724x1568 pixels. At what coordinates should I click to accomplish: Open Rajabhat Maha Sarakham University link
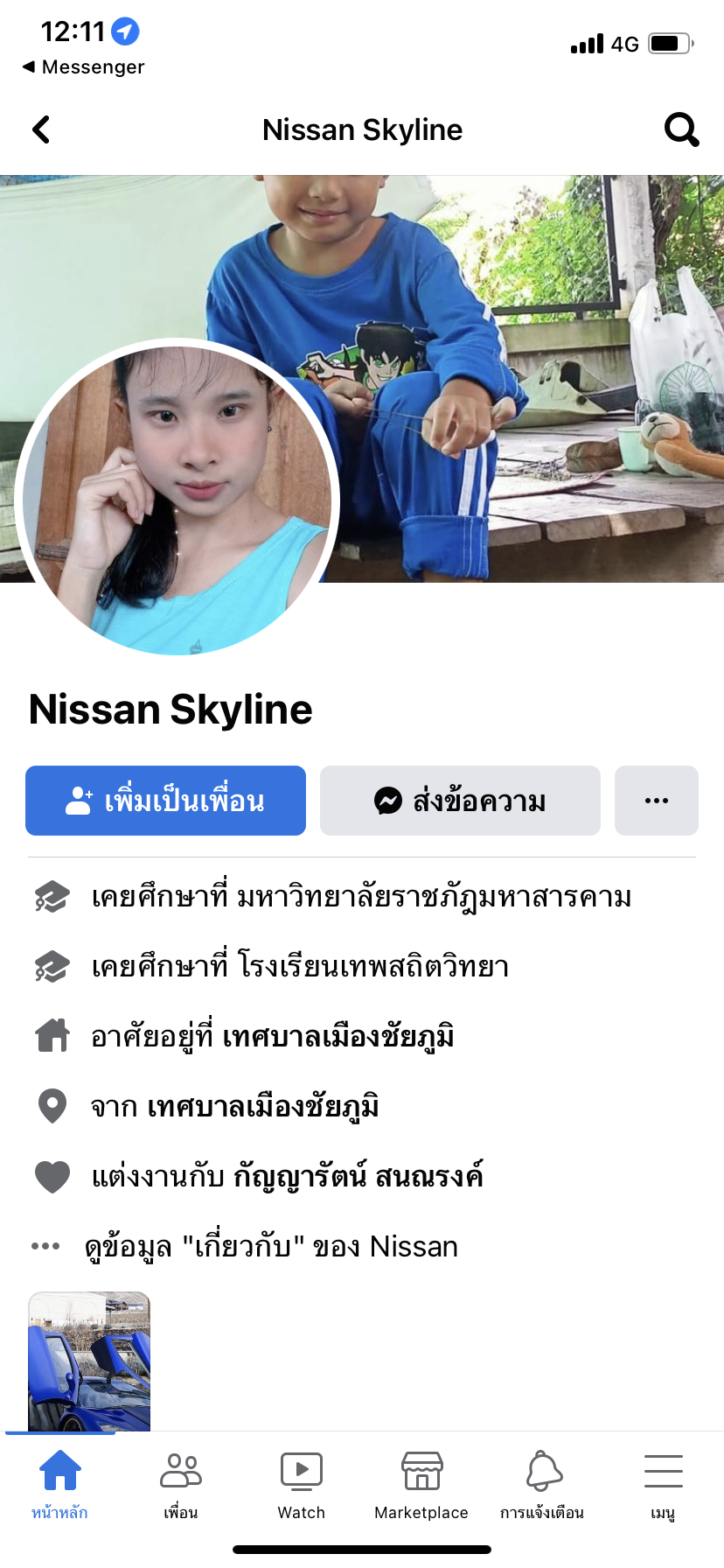click(x=435, y=897)
